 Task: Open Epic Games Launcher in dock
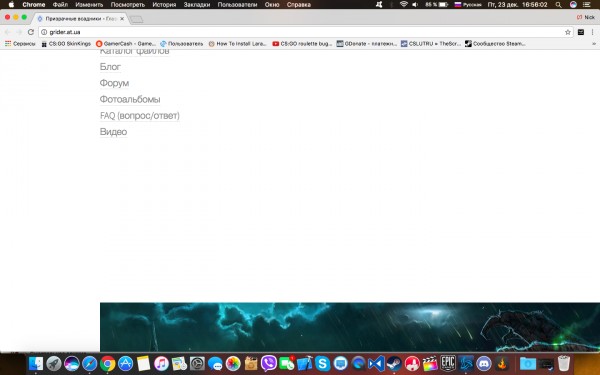coord(447,363)
